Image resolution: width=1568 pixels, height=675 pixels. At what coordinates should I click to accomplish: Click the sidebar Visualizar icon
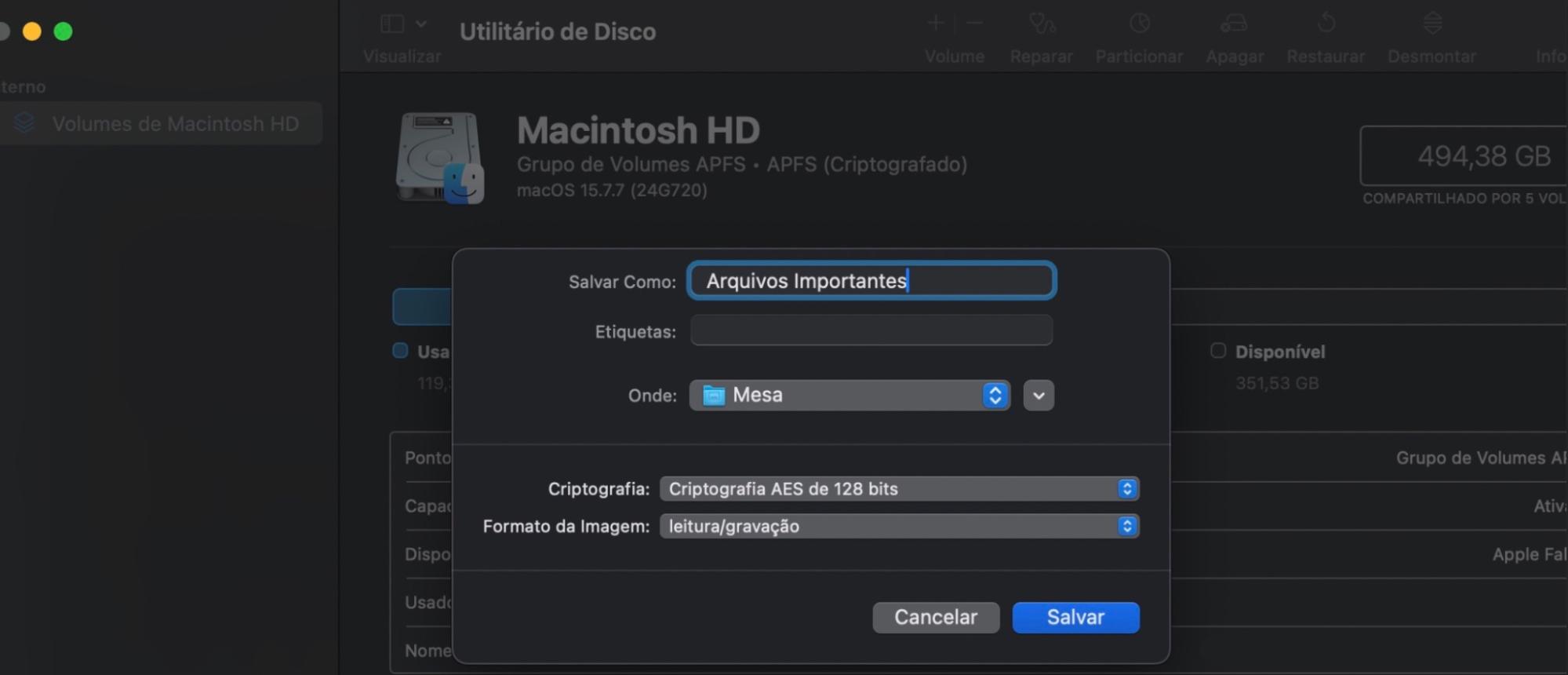pos(392,24)
